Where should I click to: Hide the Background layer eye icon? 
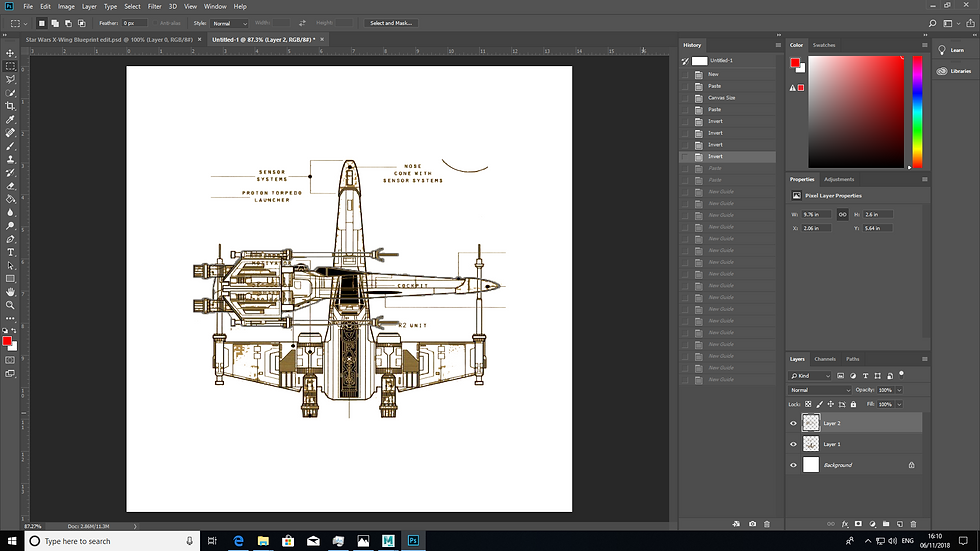[x=793, y=465]
